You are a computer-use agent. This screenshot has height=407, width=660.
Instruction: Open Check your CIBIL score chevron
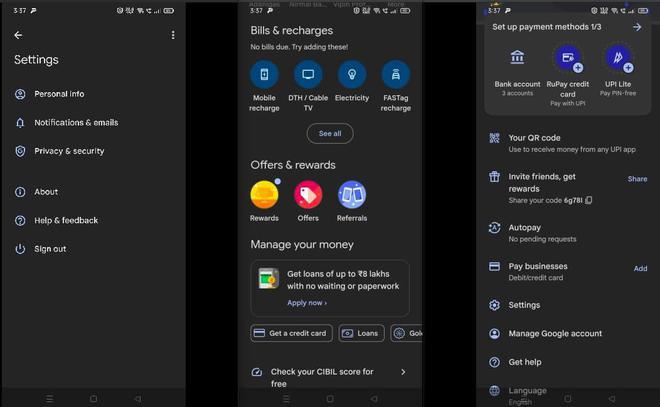(403, 372)
